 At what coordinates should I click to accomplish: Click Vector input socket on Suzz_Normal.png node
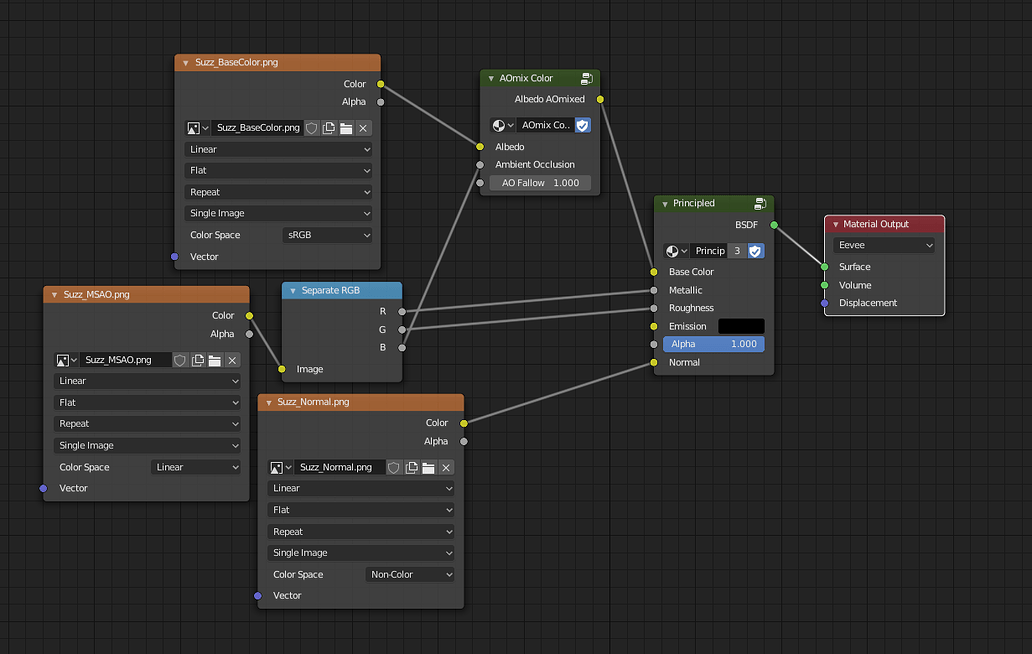[258, 595]
